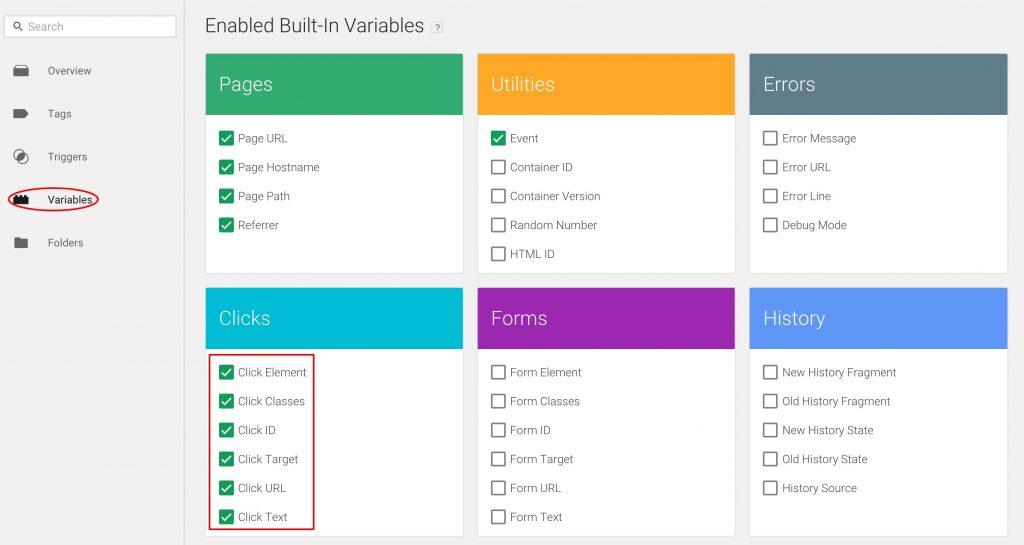The height and width of the screenshot is (545, 1024).
Task: Check the Form Element variable
Action: point(498,372)
